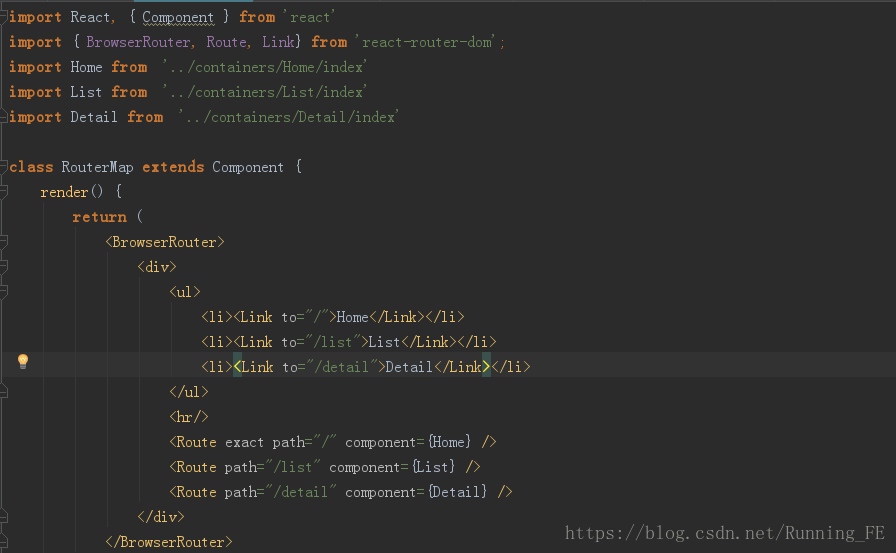This screenshot has width=896, height=553.
Task: Click component={Detail} on the Route line
Action: tap(416, 492)
